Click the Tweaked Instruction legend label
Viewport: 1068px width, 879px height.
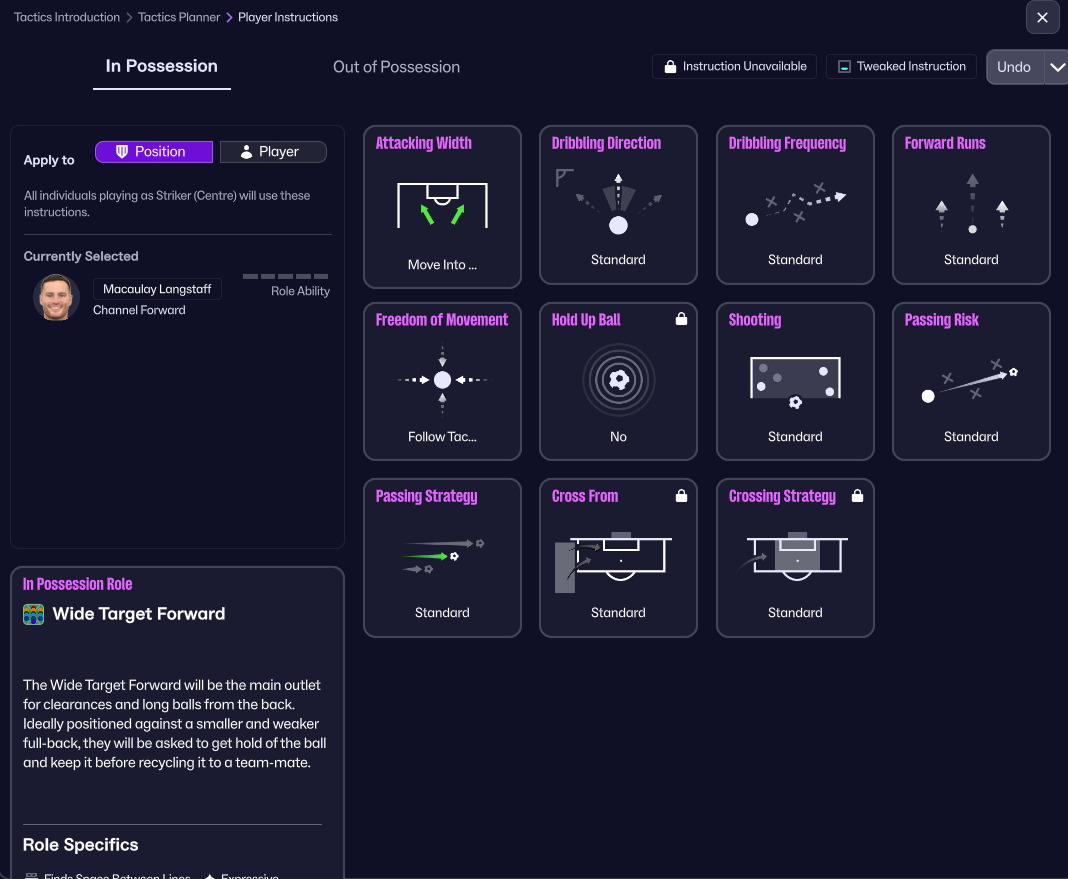(911, 66)
